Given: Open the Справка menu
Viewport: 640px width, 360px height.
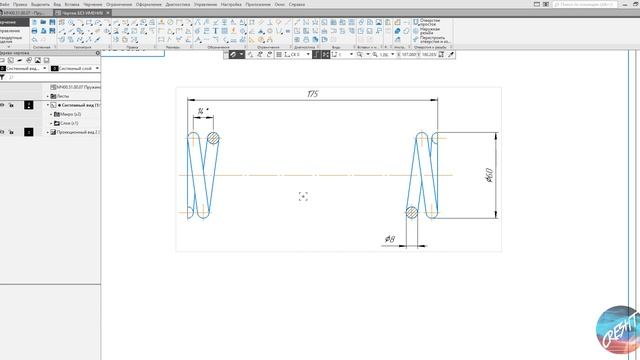Looking at the screenshot, I should point(297,4).
